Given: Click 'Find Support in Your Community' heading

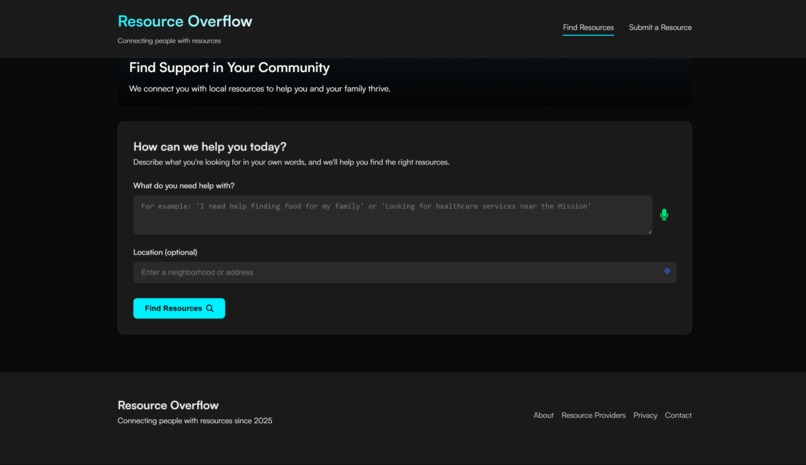Looking at the screenshot, I should [x=229, y=68].
